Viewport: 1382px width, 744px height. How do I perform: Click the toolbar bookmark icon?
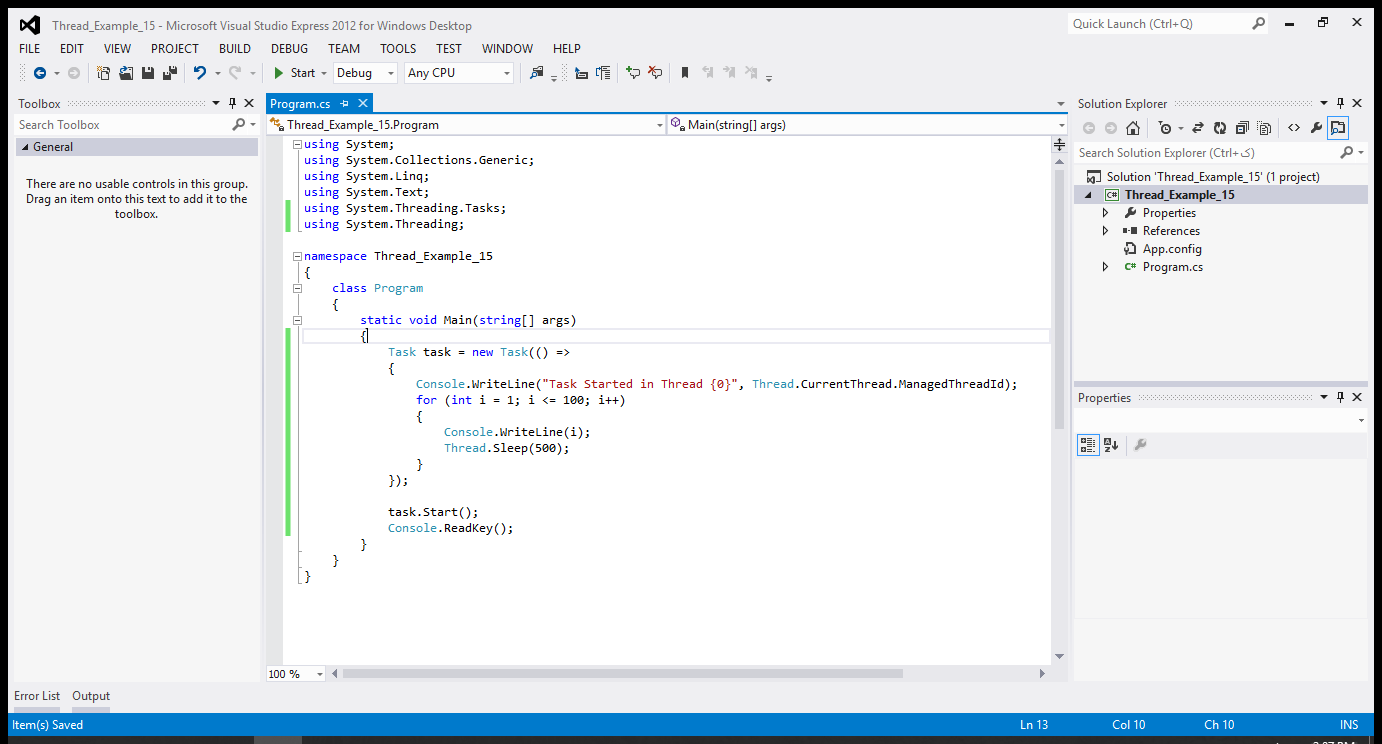[x=685, y=73]
